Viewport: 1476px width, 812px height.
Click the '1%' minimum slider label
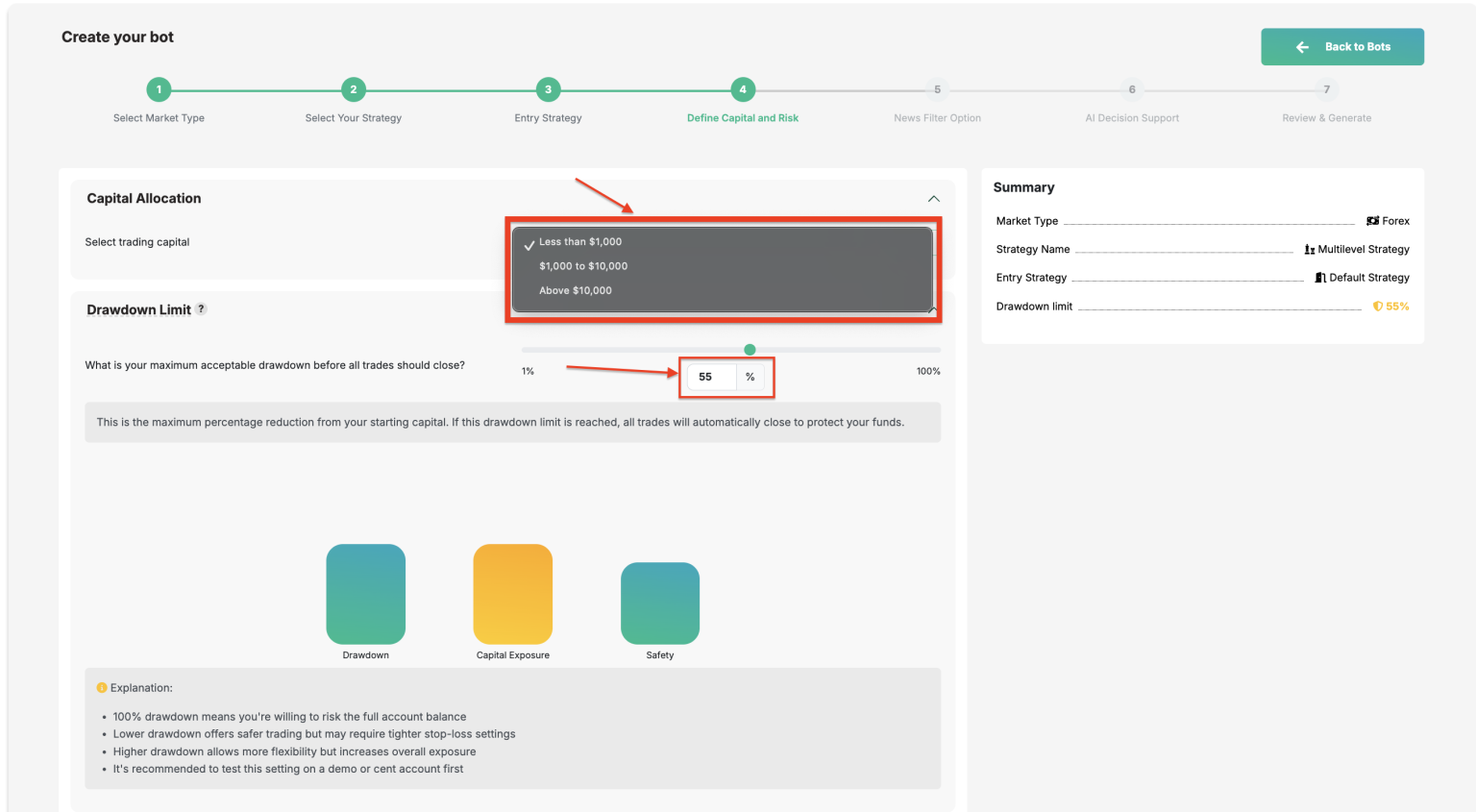(x=528, y=371)
